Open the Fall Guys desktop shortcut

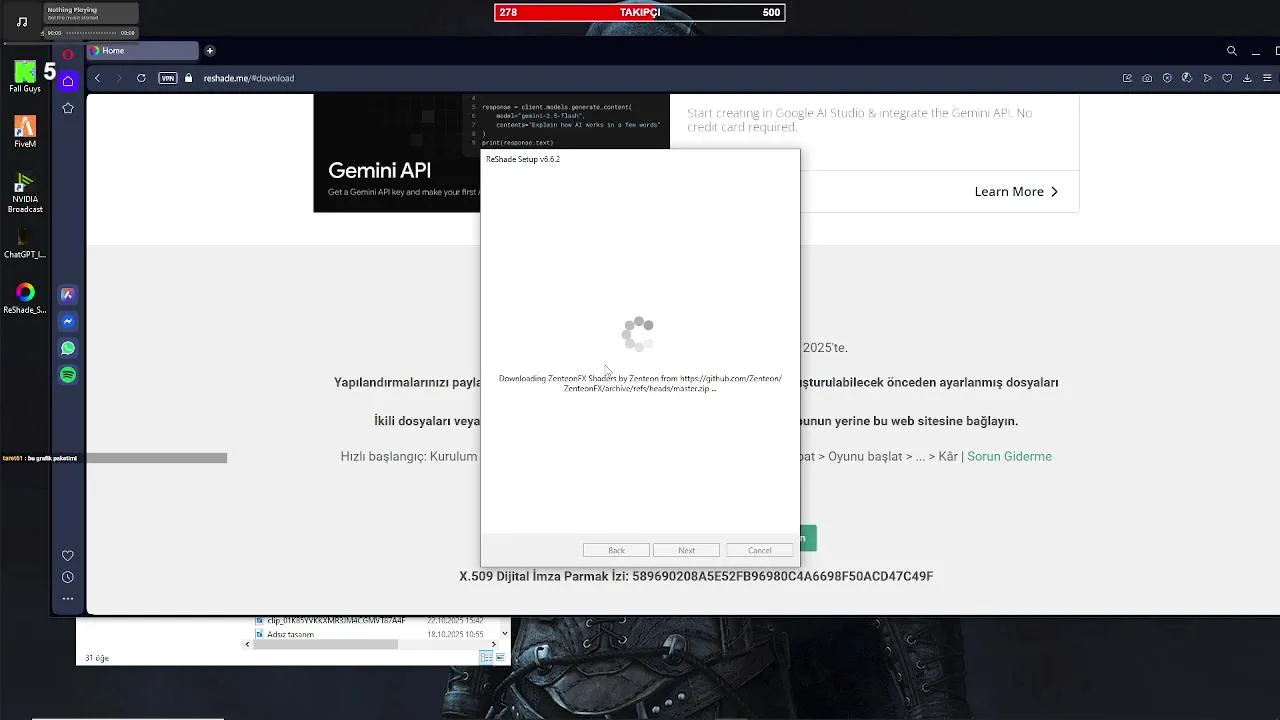click(x=25, y=77)
